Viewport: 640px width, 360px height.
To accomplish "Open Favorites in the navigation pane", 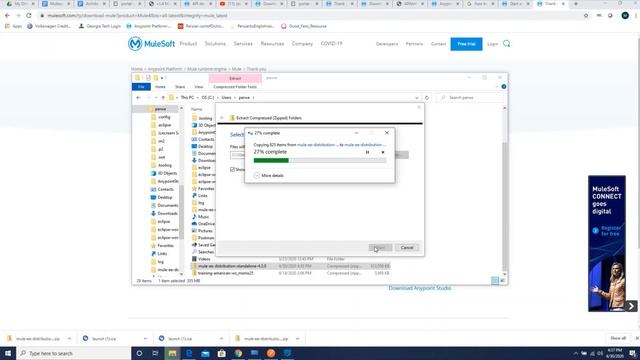I will (165, 245).
